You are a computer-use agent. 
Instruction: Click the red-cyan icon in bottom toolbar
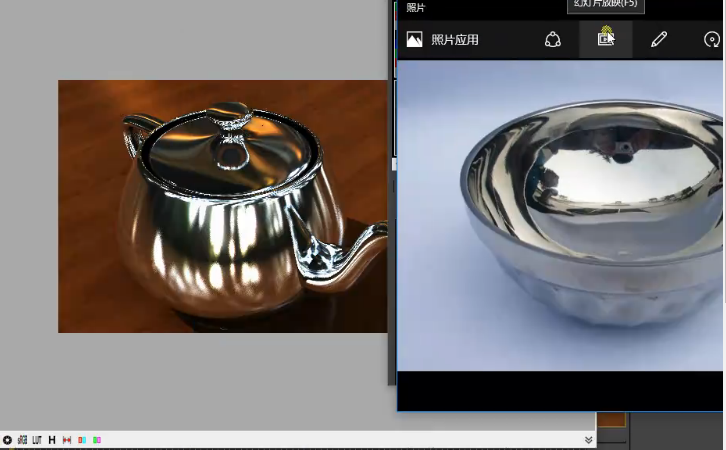82,440
